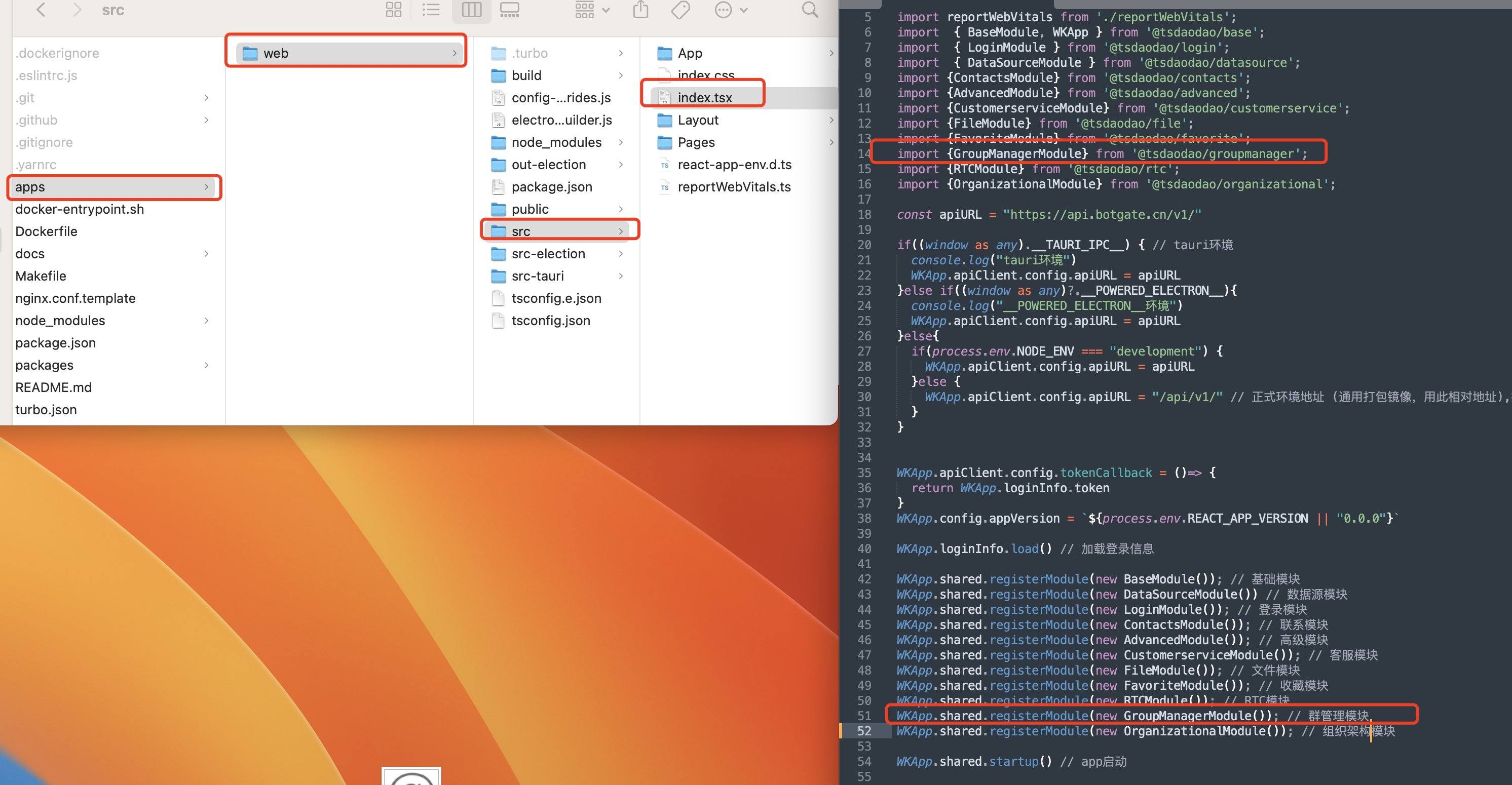This screenshot has width=1512, height=785.
Task: Go back with Finder back arrow
Action: 41,10
